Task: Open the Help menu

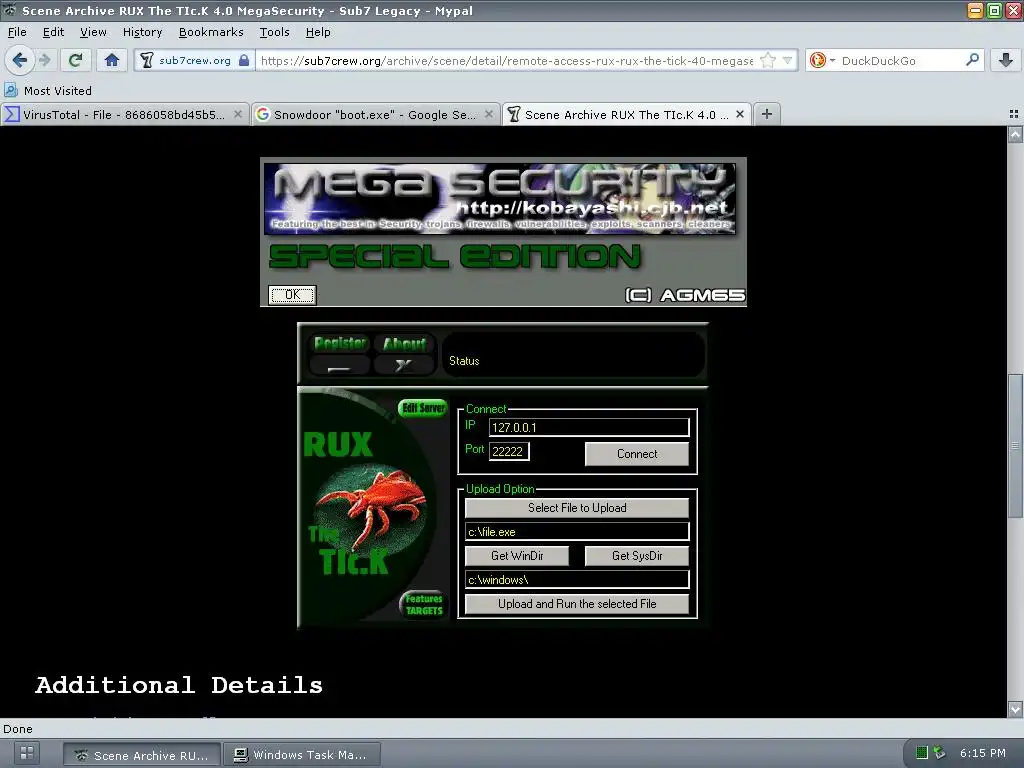Action: point(318,32)
